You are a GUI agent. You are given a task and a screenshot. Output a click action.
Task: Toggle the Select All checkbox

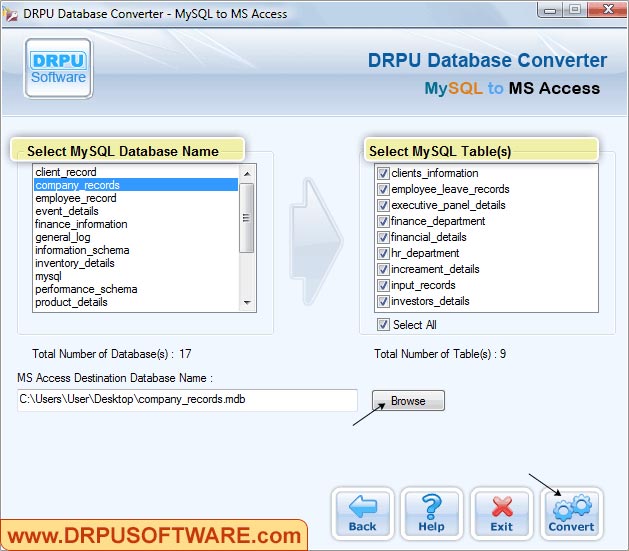pos(383,324)
